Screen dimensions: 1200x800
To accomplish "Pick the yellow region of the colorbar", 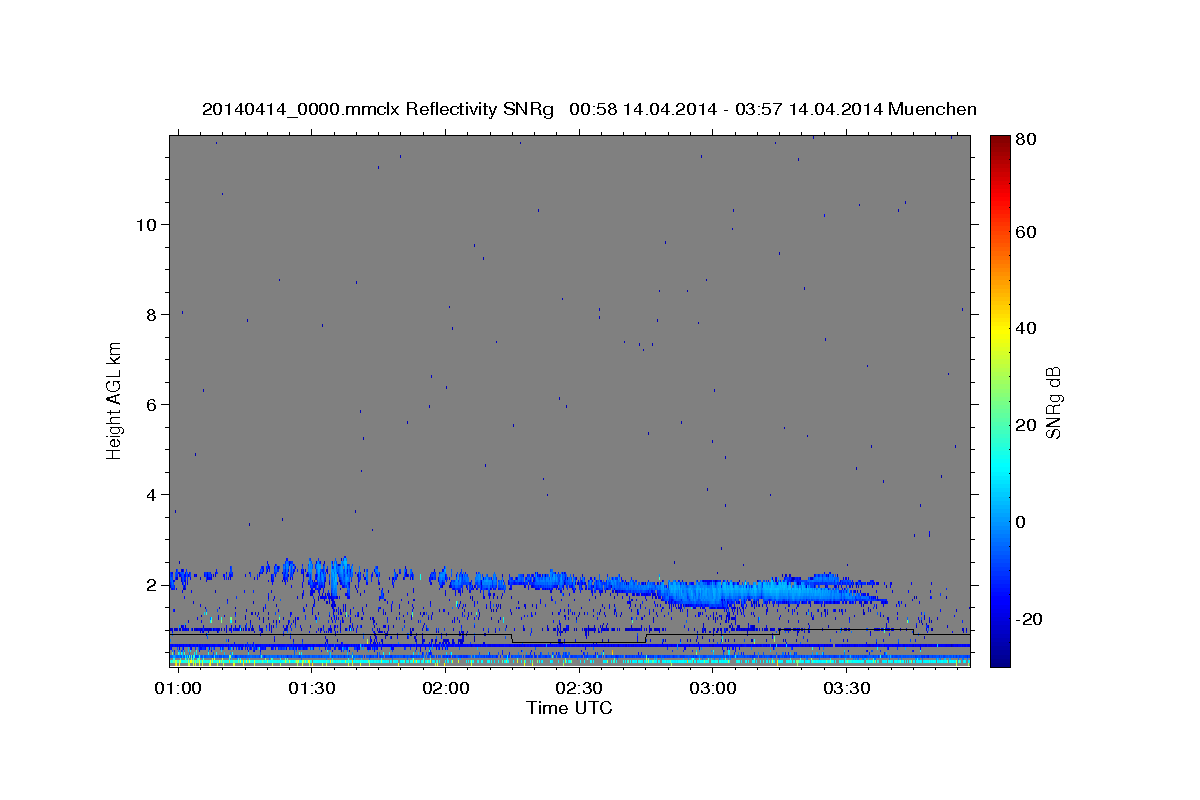I will [x=1000, y=328].
